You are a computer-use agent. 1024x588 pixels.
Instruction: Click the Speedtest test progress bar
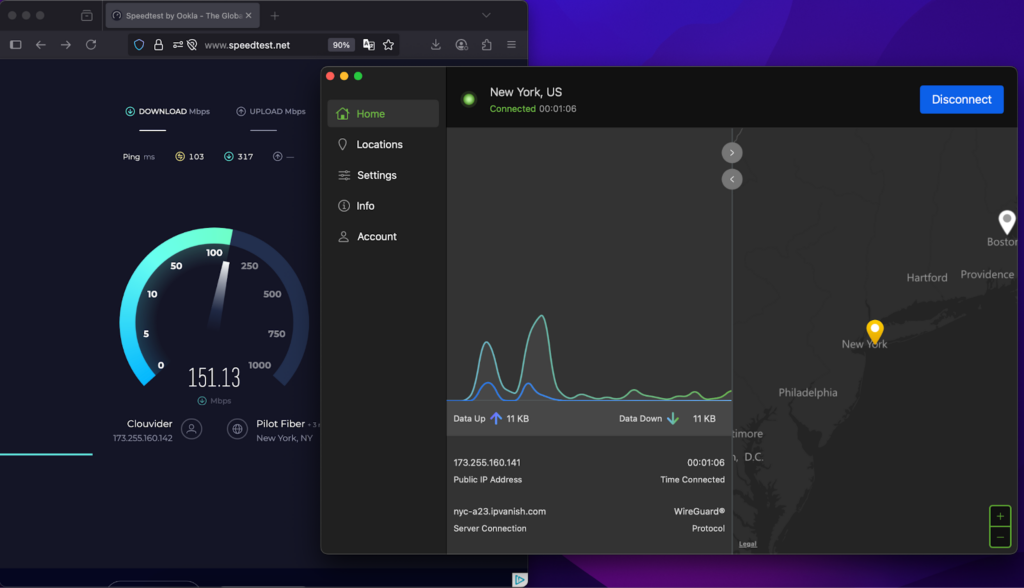(46, 454)
